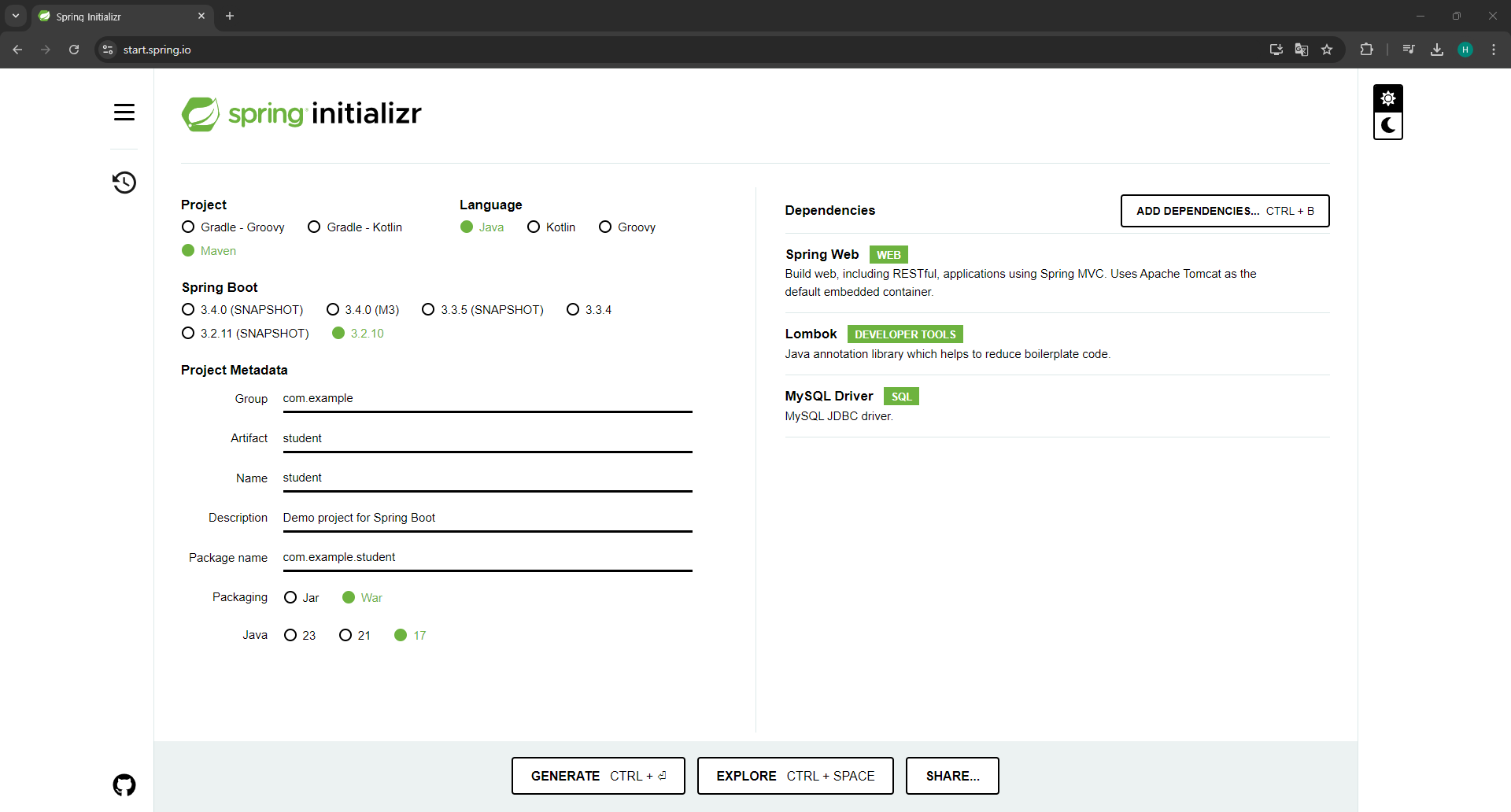Select the Spring Initializr browser tab
Image resolution: width=1511 pixels, height=812 pixels.
(122, 17)
